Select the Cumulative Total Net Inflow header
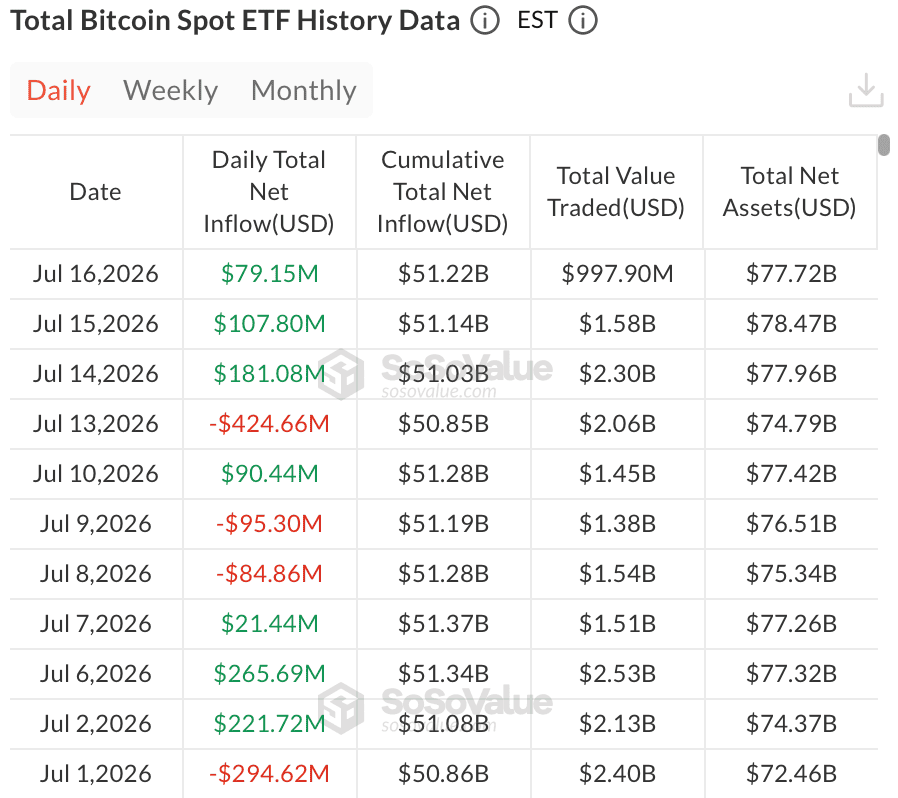 click(443, 192)
